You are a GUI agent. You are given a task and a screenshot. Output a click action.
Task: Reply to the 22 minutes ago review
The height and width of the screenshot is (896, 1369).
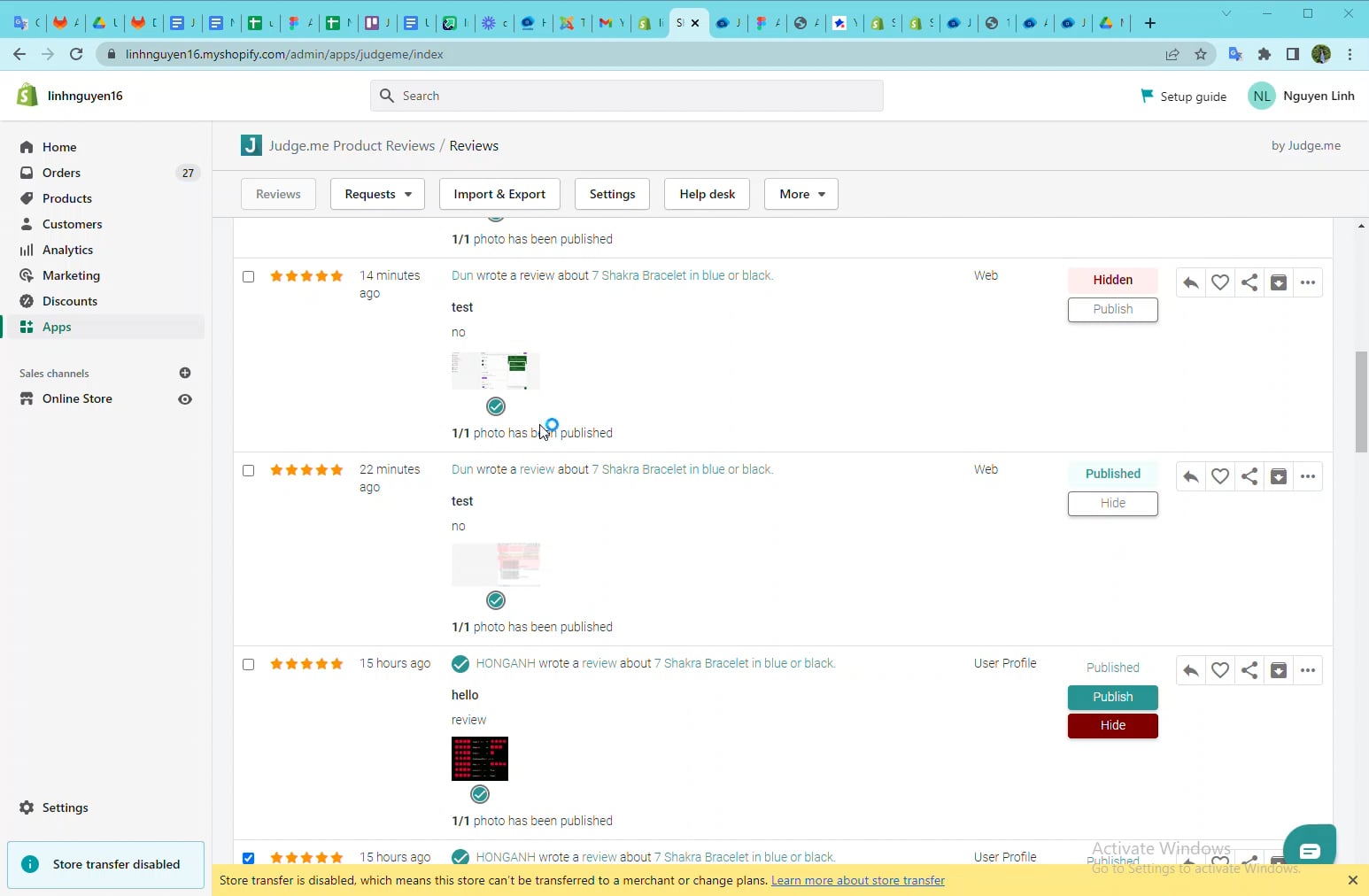point(1191,477)
